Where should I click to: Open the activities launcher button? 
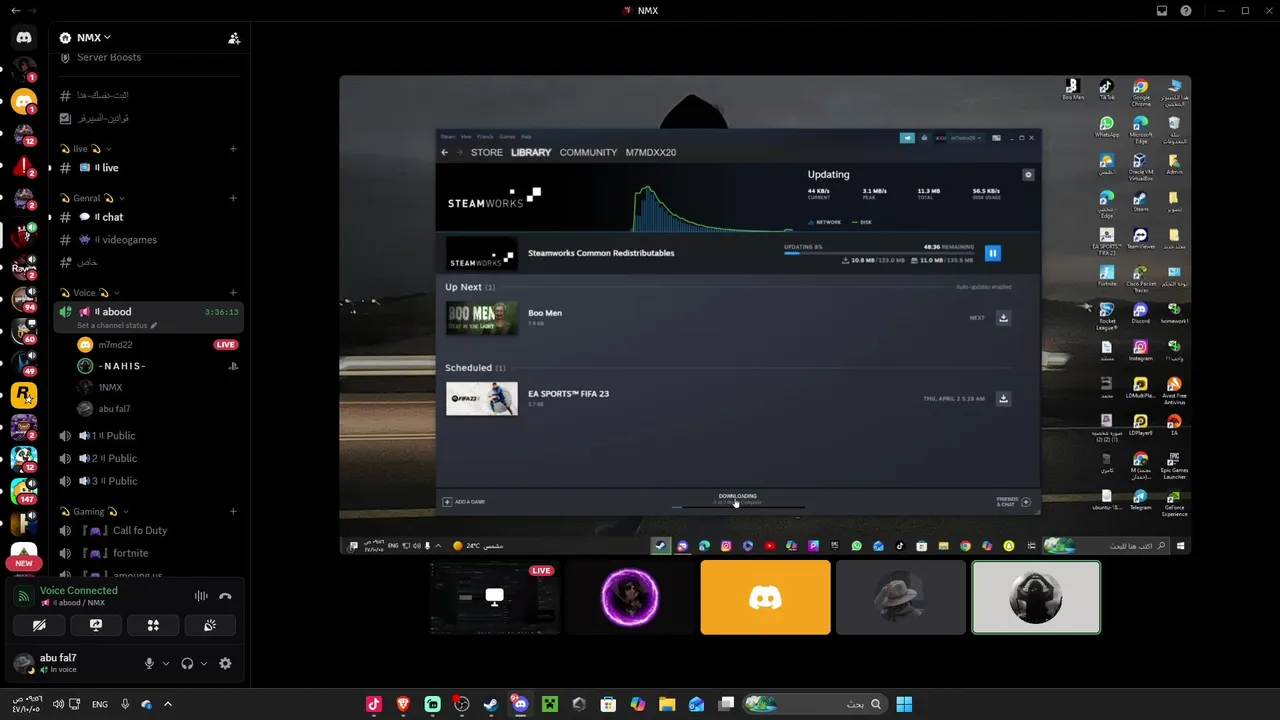pos(153,625)
